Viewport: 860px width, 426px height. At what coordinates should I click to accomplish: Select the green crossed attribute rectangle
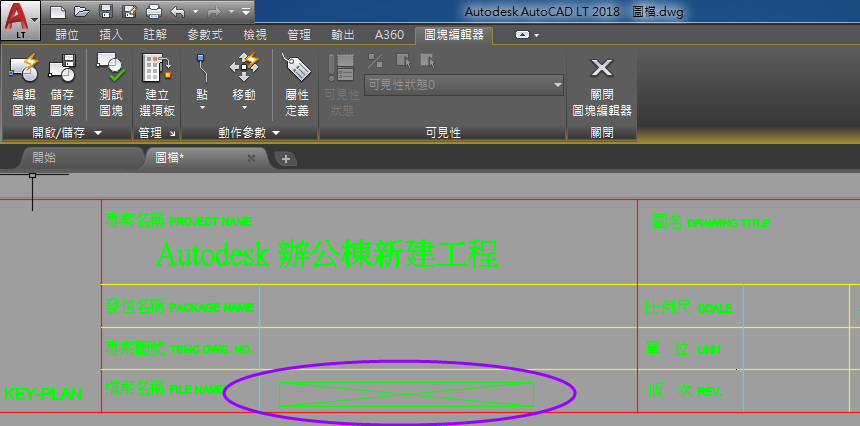click(406, 394)
